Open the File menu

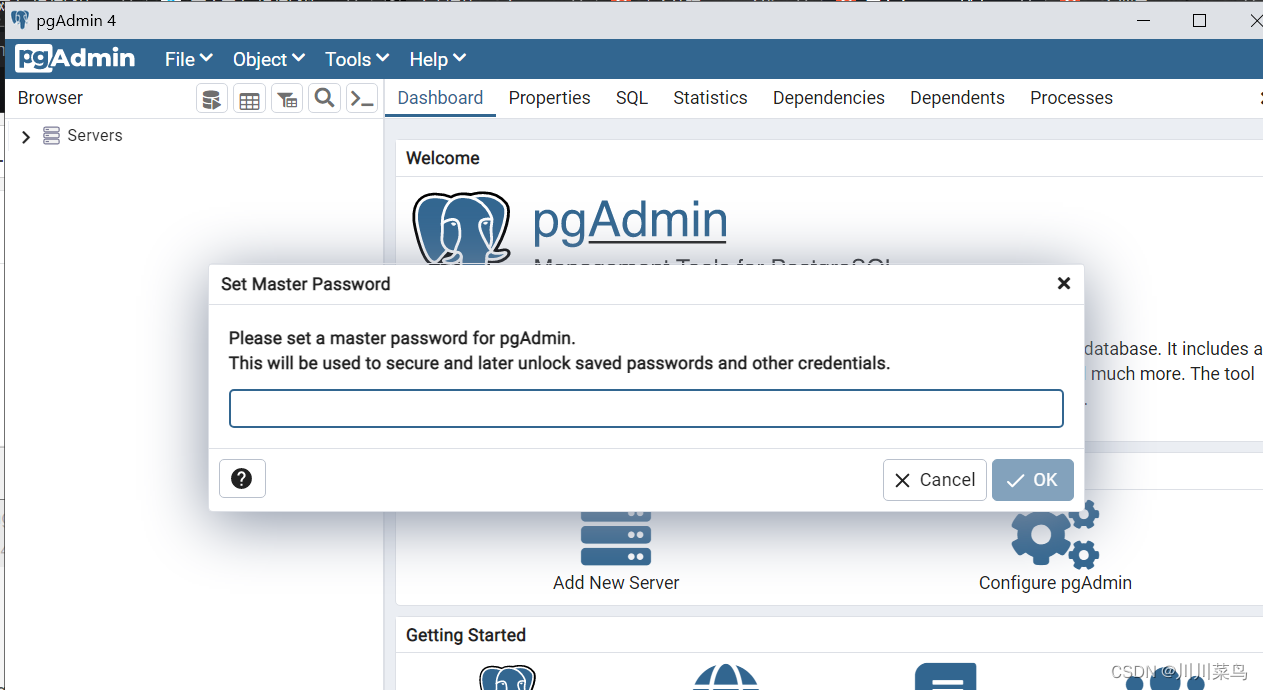tap(189, 59)
